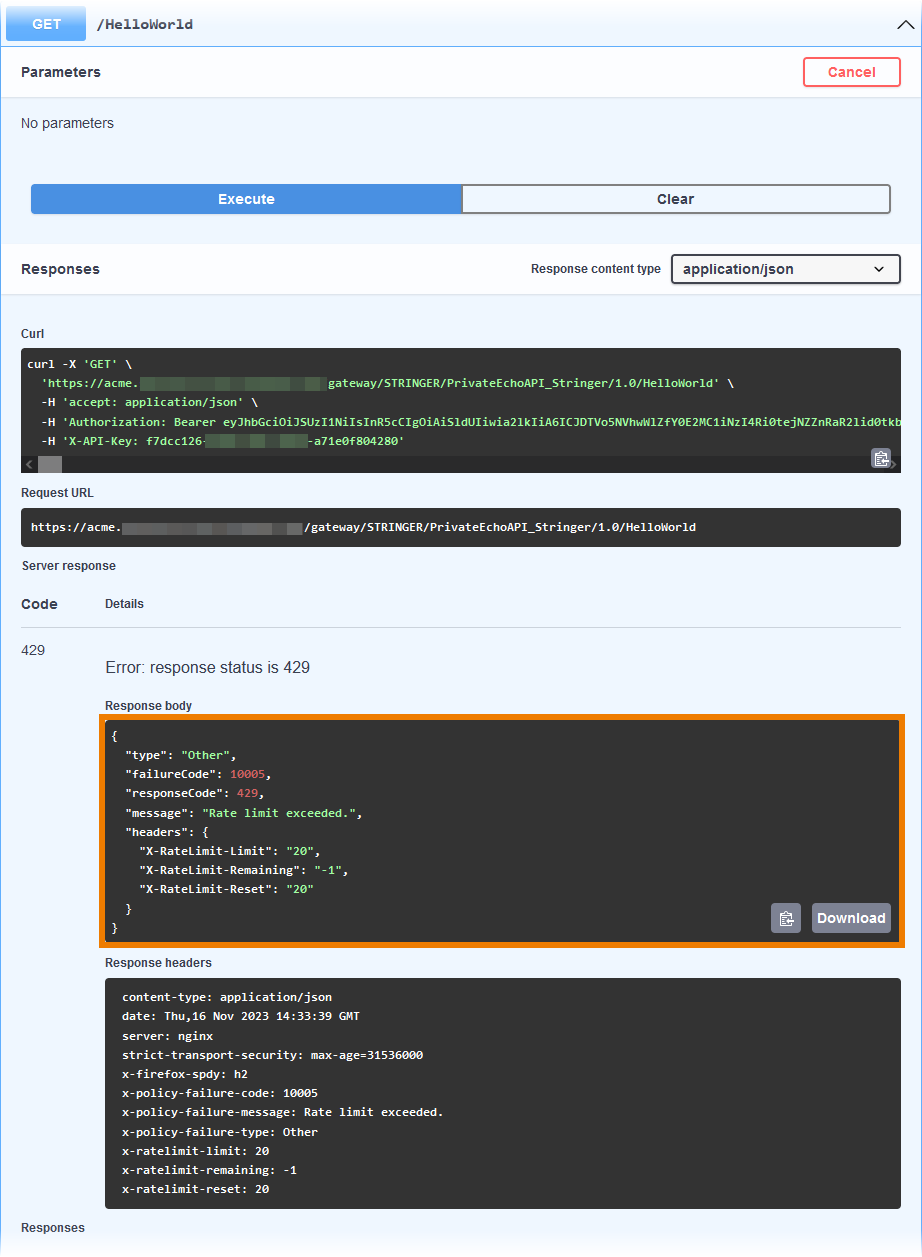Click the curl box horizontal scrollbar thumb
Viewport: 922px width, 1257px height.
50,464
